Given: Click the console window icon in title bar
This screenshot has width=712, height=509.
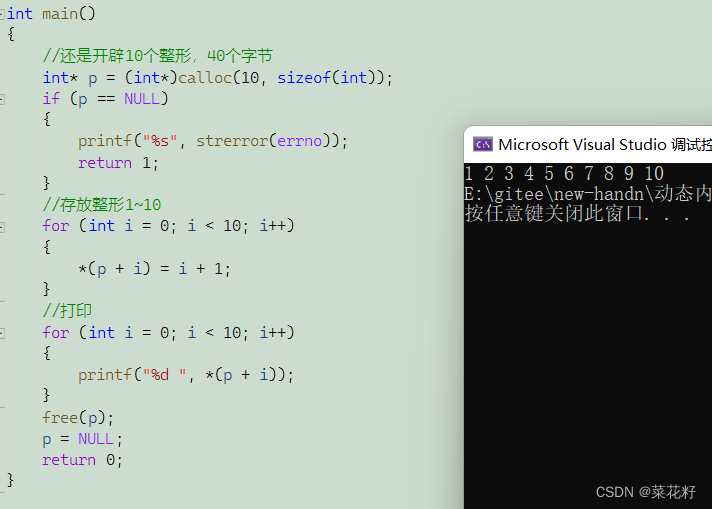Looking at the screenshot, I should [482, 145].
